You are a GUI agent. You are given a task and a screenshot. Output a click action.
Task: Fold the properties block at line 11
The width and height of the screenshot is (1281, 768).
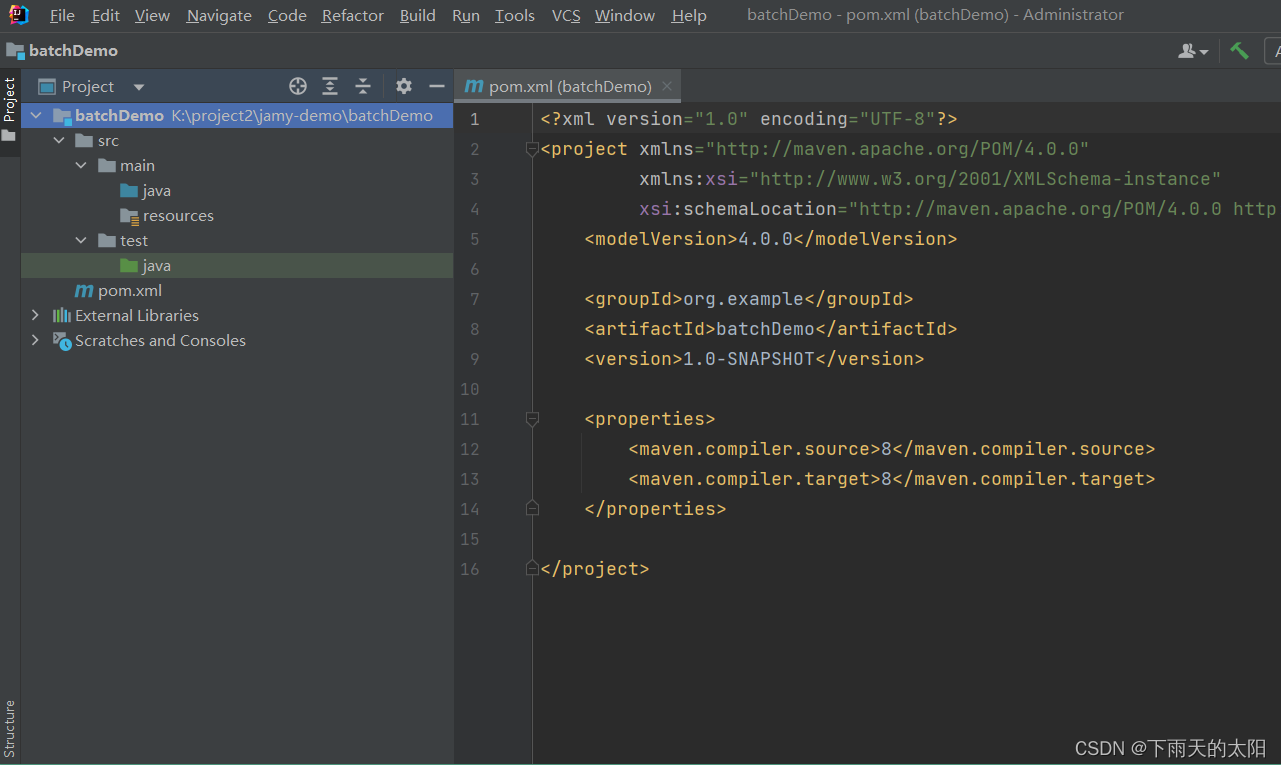click(x=532, y=419)
